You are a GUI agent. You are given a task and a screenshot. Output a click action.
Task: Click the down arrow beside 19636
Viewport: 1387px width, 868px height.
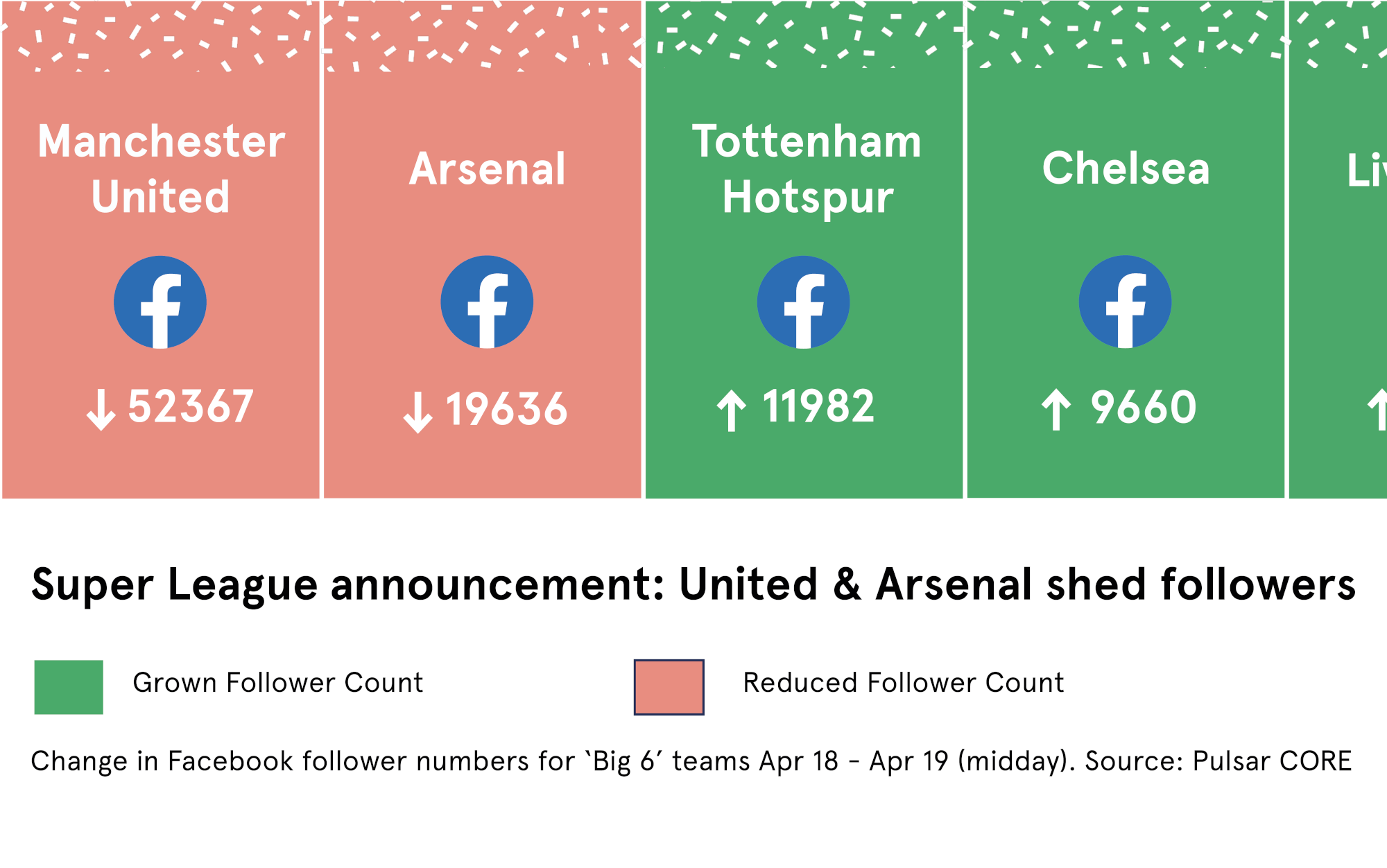pyautogui.click(x=417, y=413)
